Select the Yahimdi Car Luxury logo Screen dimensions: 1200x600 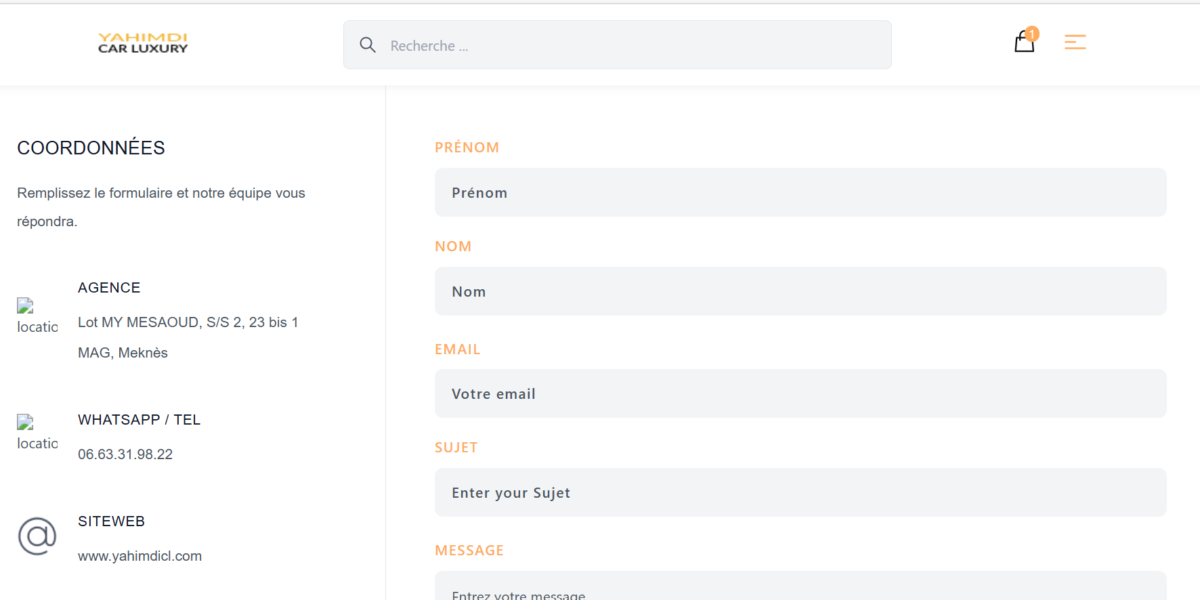(142, 43)
